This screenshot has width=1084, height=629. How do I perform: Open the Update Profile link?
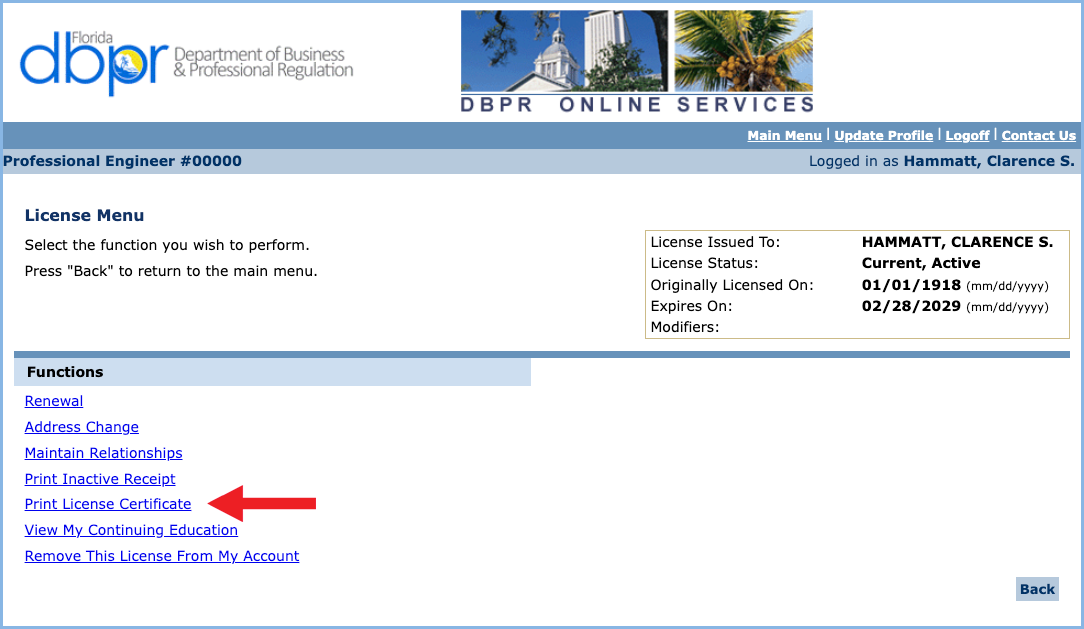pos(884,135)
